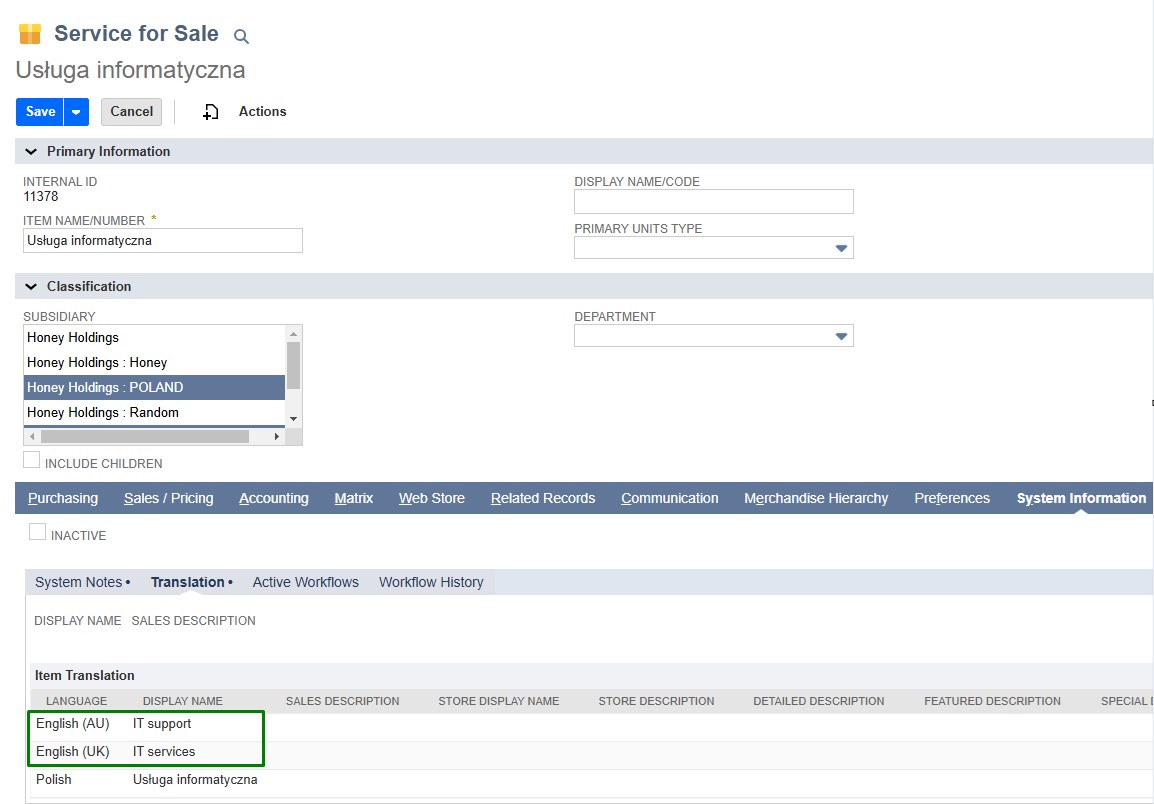1154x804 pixels.
Task: Open the Department dropdown
Action: click(x=841, y=336)
